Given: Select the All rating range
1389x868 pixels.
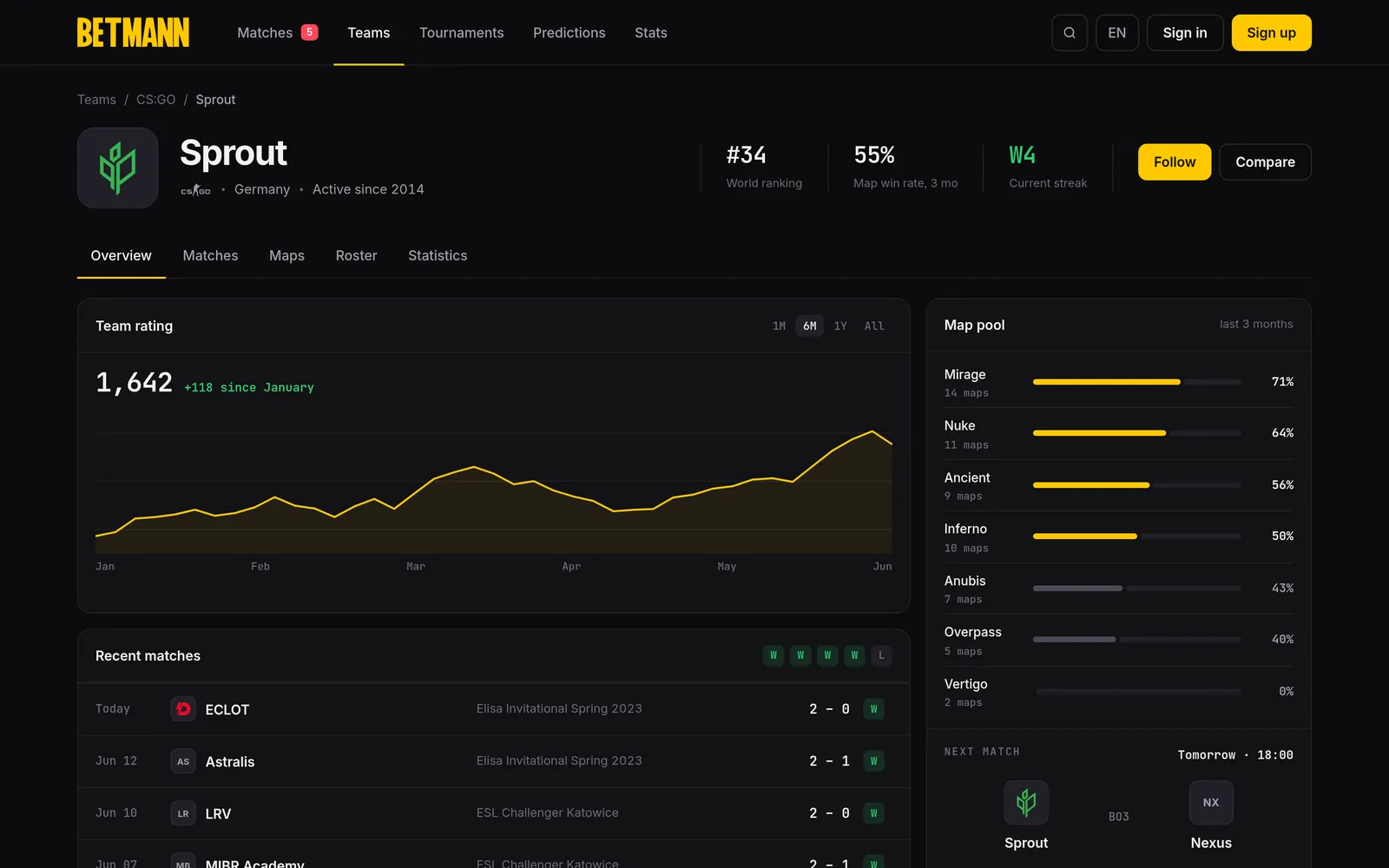Looking at the screenshot, I should click(874, 325).
